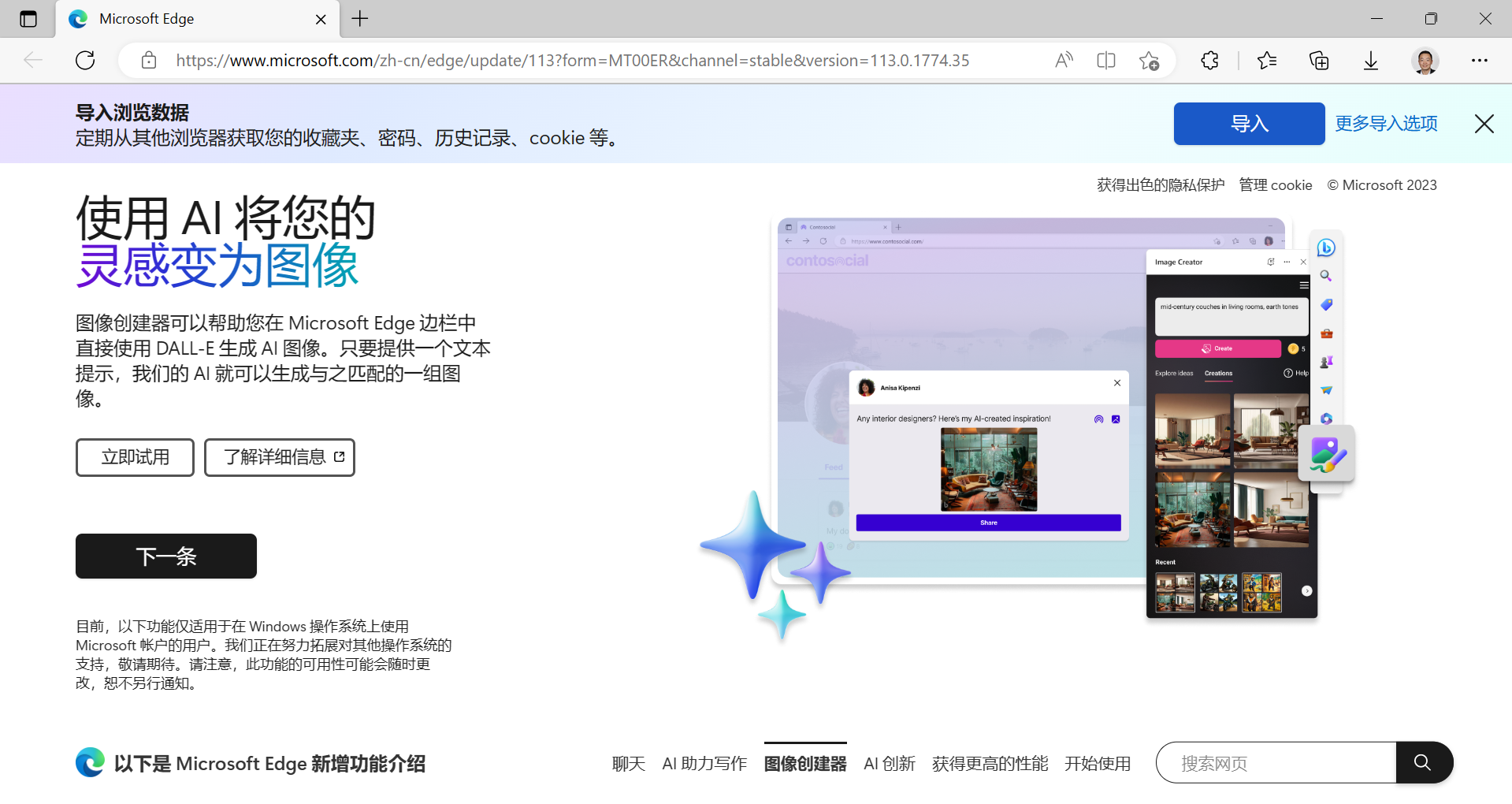1512x804 pixels.
Task: Go back with the back arrow
Action: [x=33, y=60]
